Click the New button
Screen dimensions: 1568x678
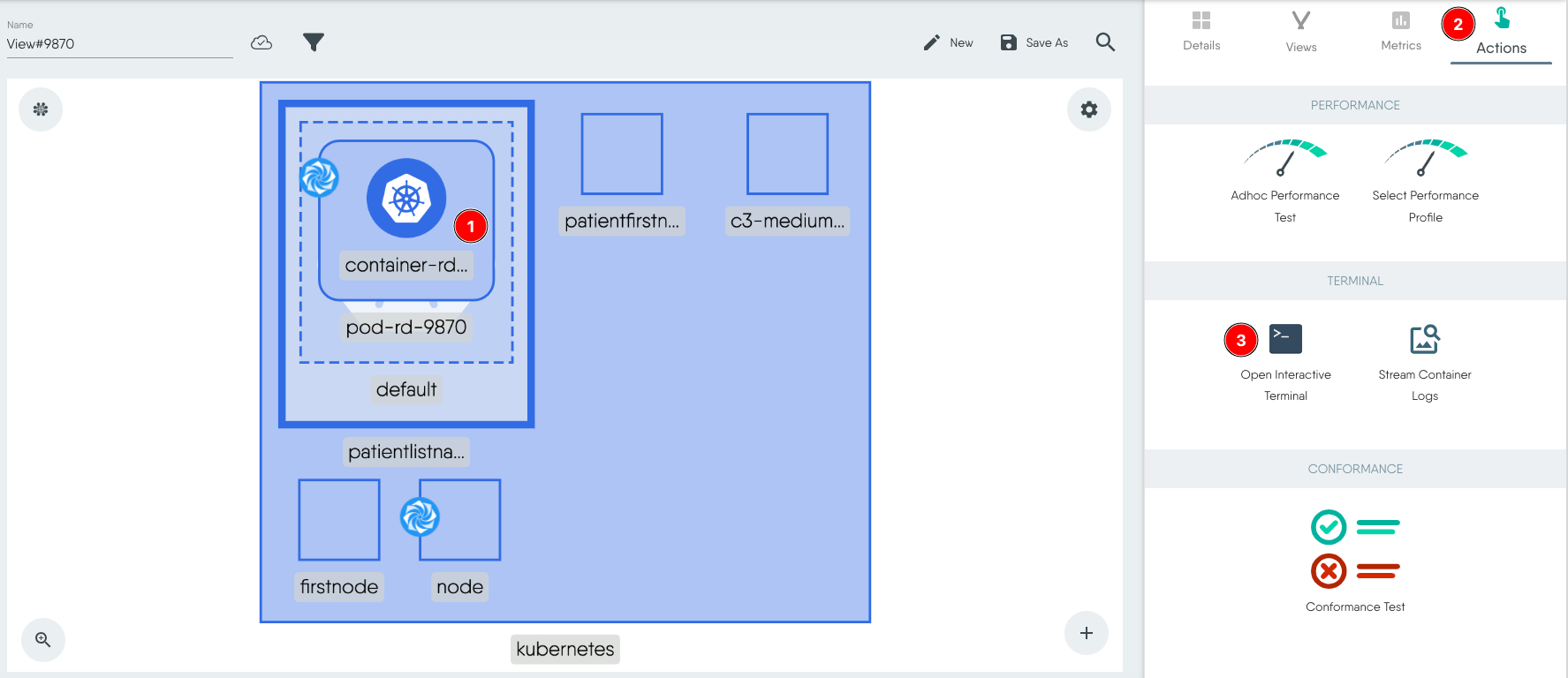click(x=949, y=42)
